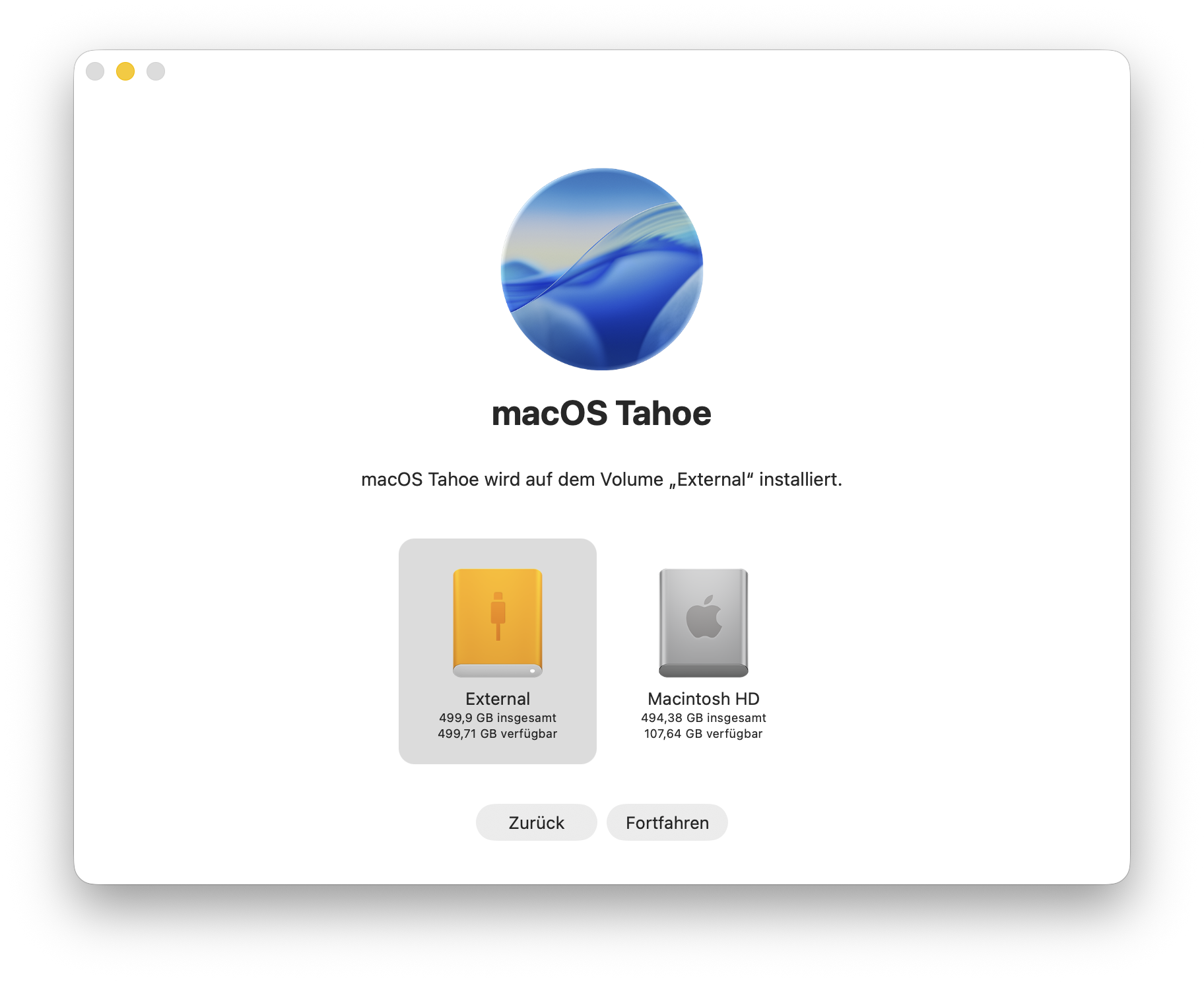Click the disabled gray close window button
Image resolution: width=1204 pixels, height=982 pixels.
(95, 71)
